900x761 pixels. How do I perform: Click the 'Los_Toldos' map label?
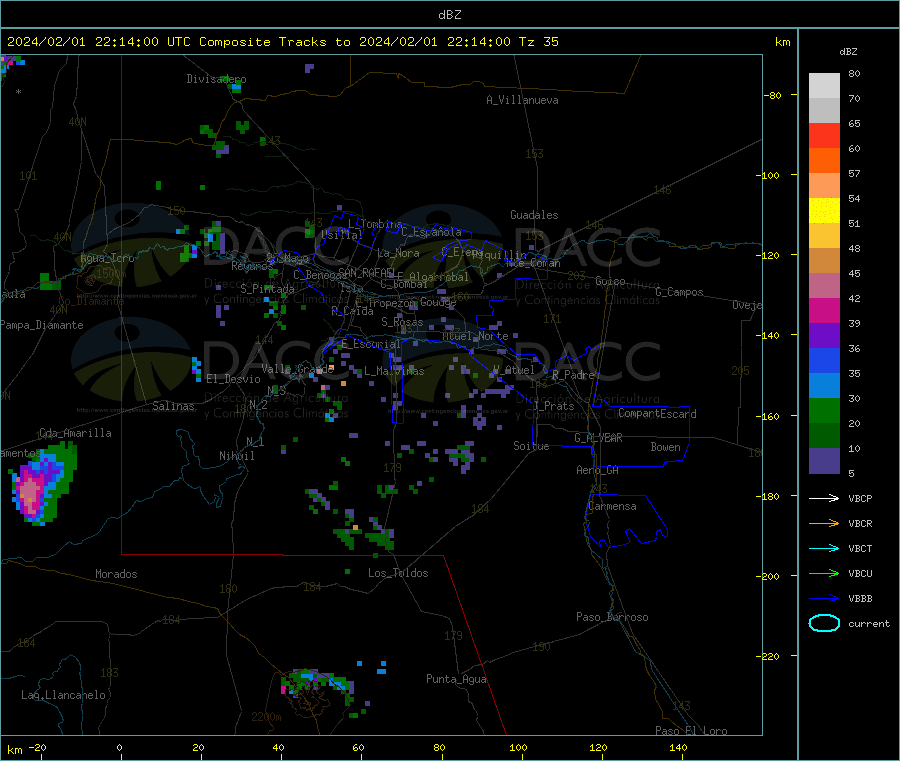pos(398,573)
